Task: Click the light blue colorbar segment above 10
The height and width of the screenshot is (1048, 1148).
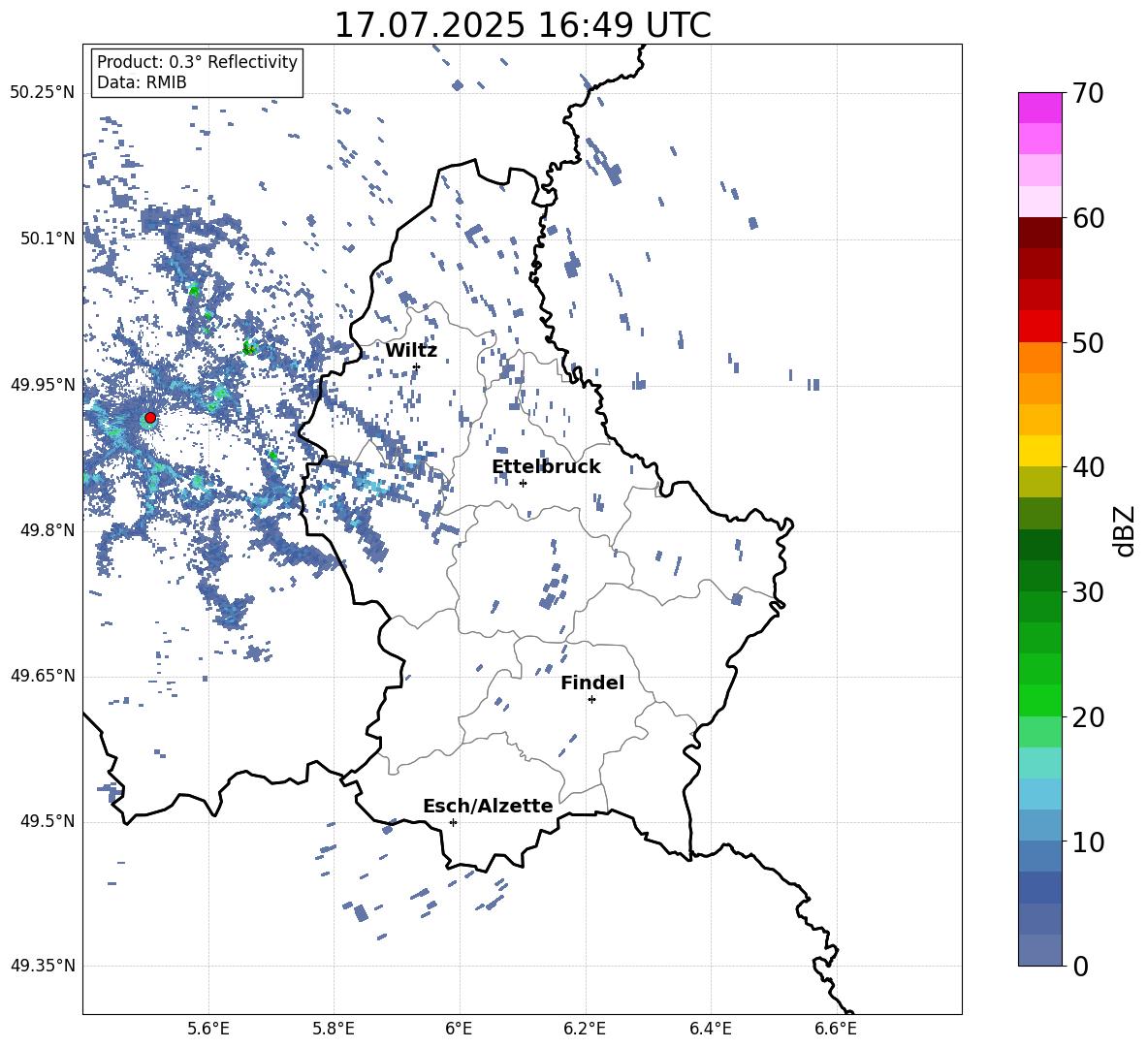Action: click(1040, 826)
